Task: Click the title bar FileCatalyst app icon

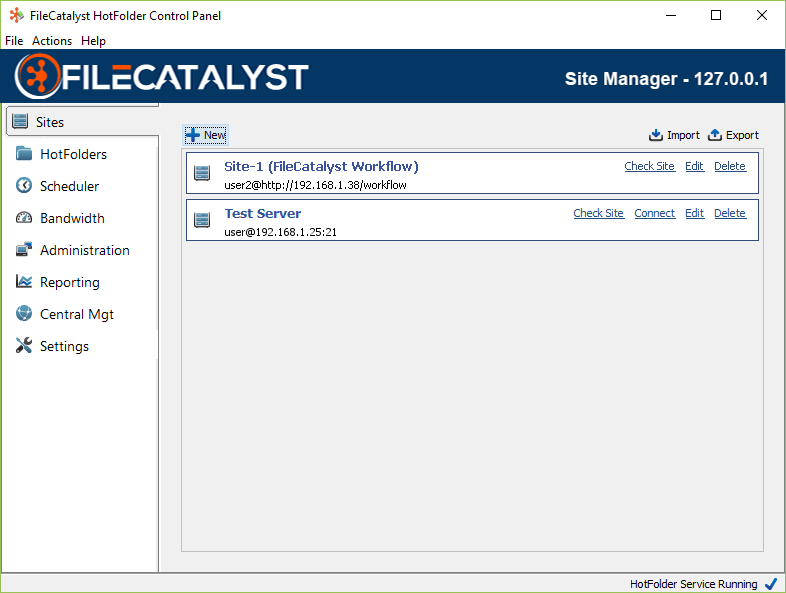Action: coord(17,16)
